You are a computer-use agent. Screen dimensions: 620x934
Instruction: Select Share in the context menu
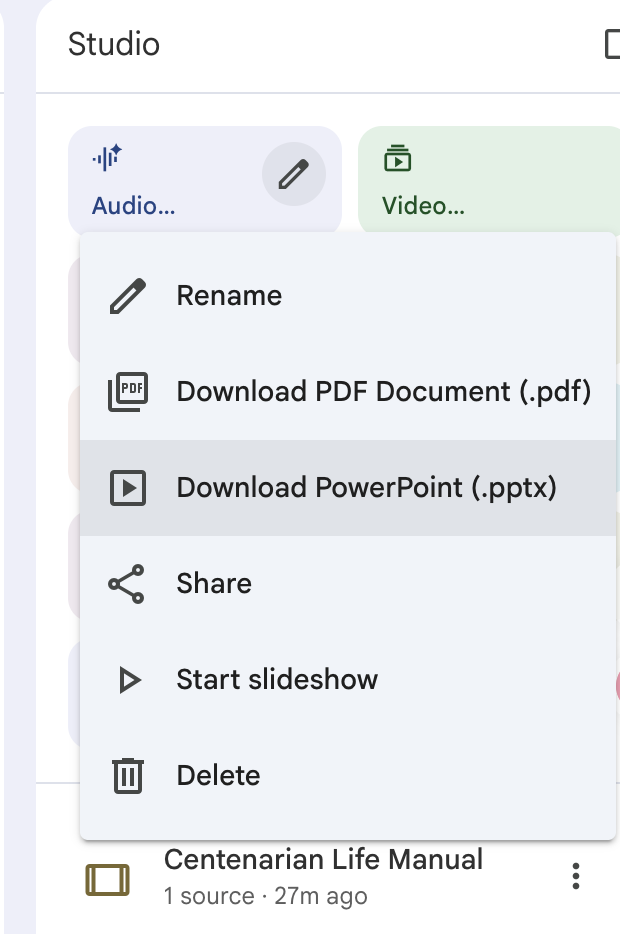(x=214, y=584)
